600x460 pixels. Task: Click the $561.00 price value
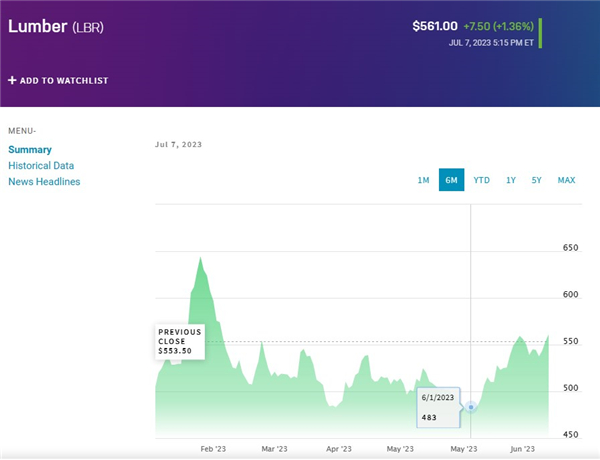point(434,26)
